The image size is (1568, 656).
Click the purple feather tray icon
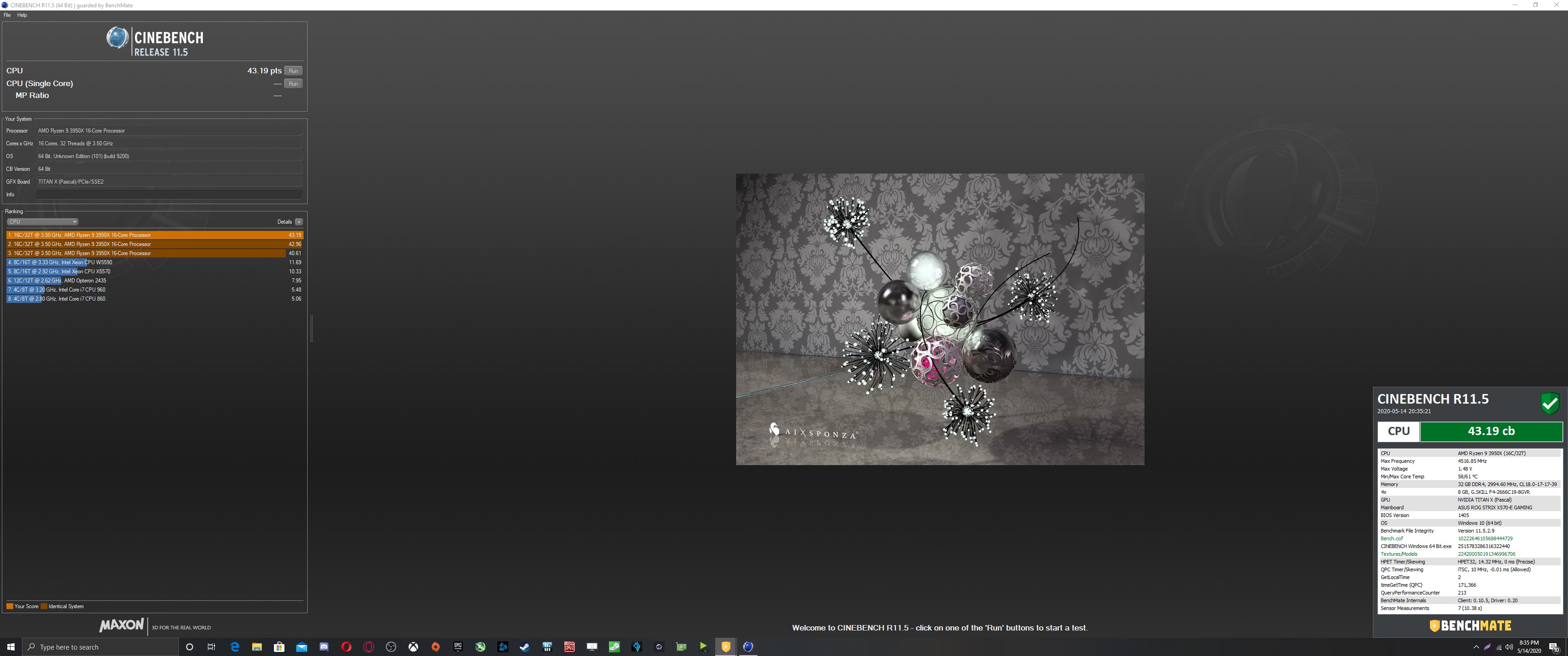click(1487, 647)
